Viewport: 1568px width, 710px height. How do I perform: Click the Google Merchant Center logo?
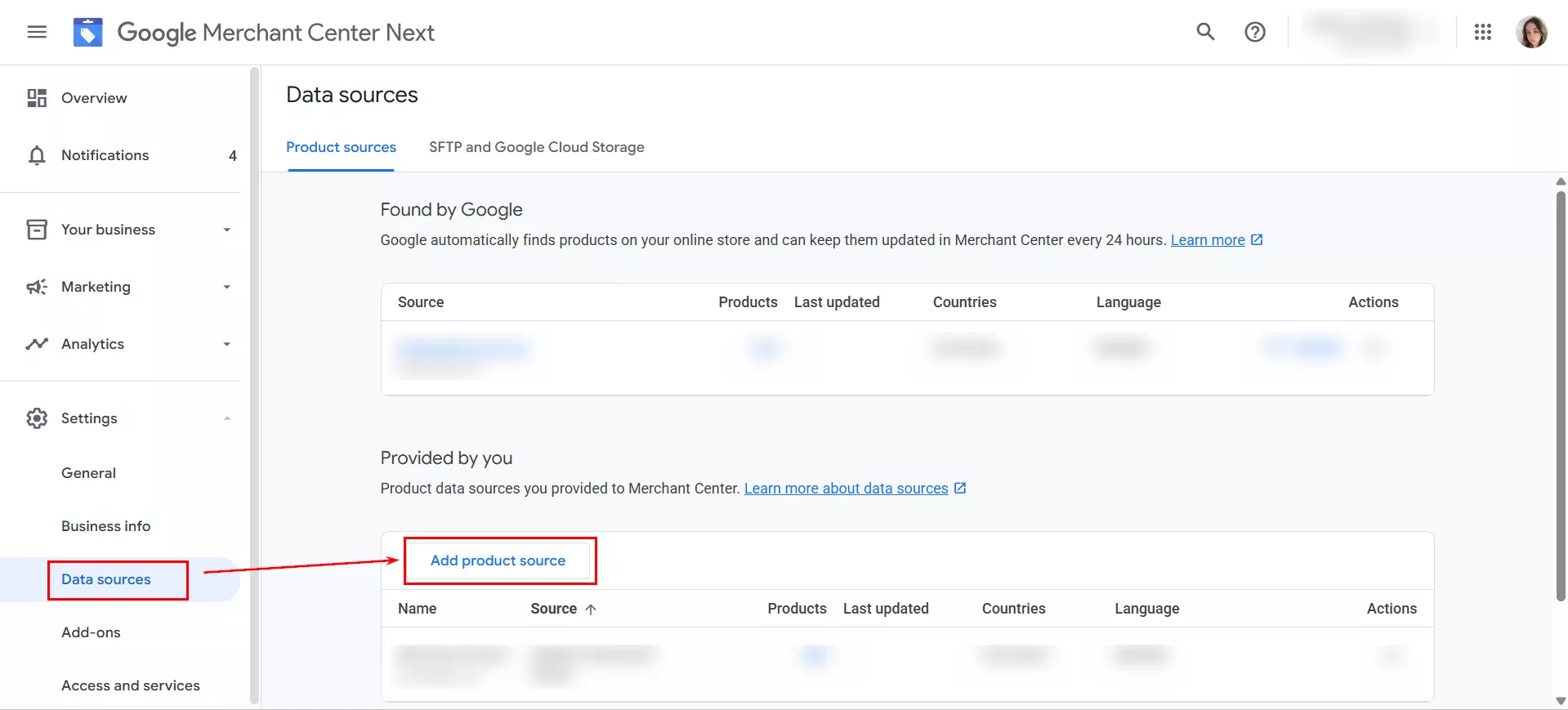pyautogui.click(x=88, y=33)
